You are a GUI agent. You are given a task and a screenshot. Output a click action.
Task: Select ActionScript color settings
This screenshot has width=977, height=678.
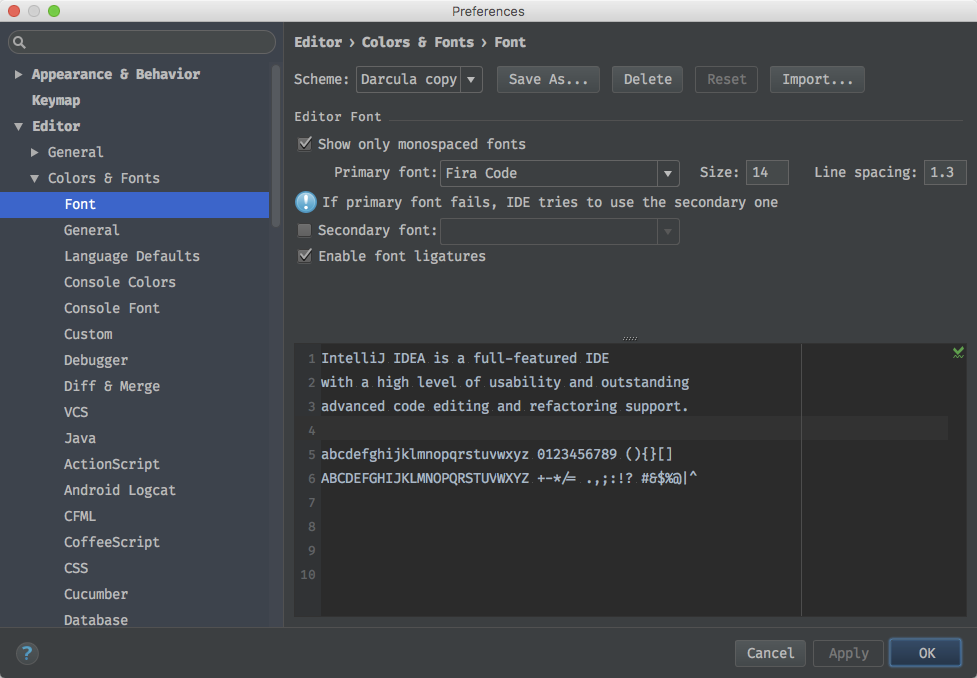112,464
